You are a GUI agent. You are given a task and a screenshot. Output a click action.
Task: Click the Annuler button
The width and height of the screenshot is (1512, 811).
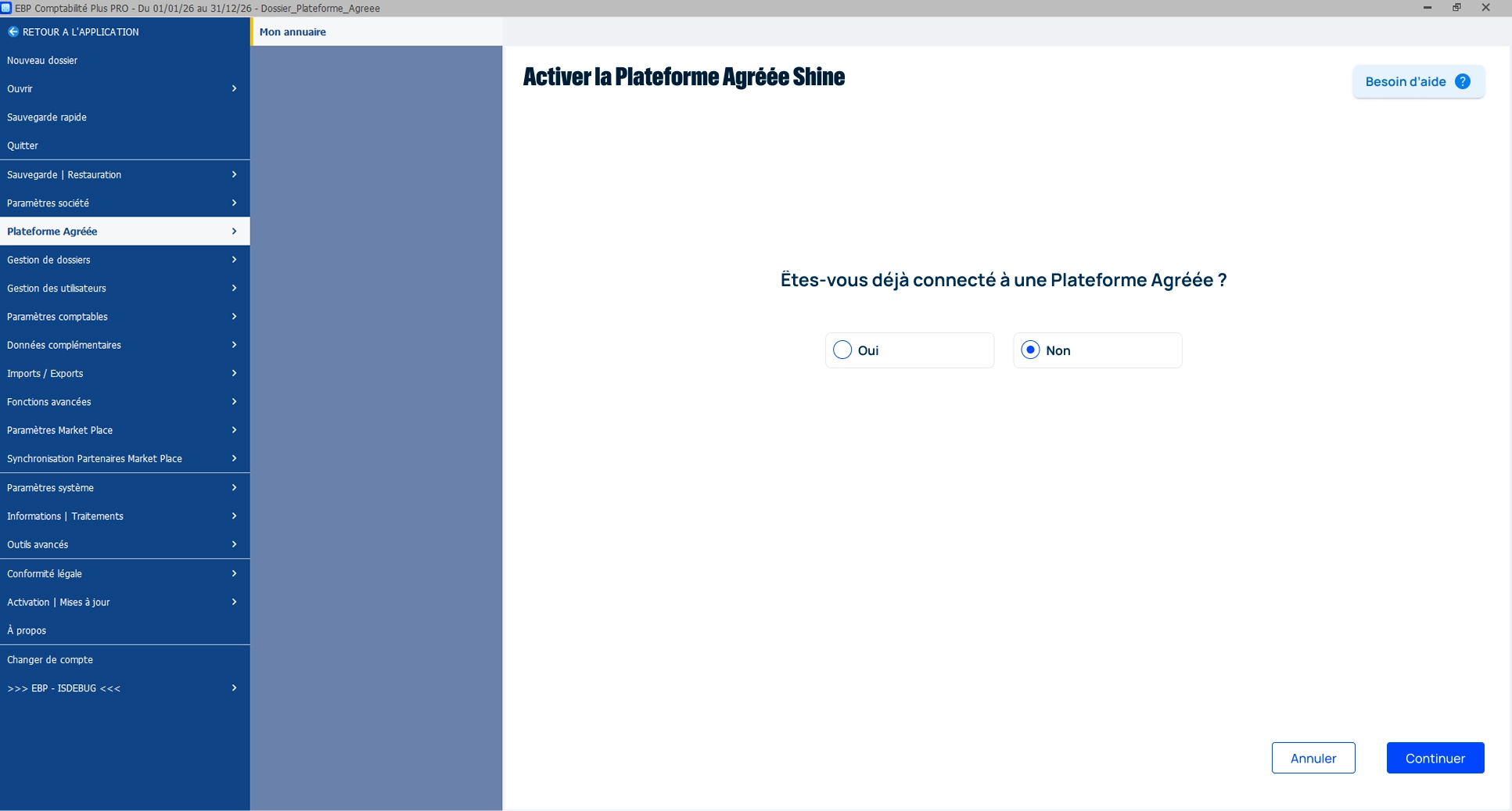pos(1313,758)
